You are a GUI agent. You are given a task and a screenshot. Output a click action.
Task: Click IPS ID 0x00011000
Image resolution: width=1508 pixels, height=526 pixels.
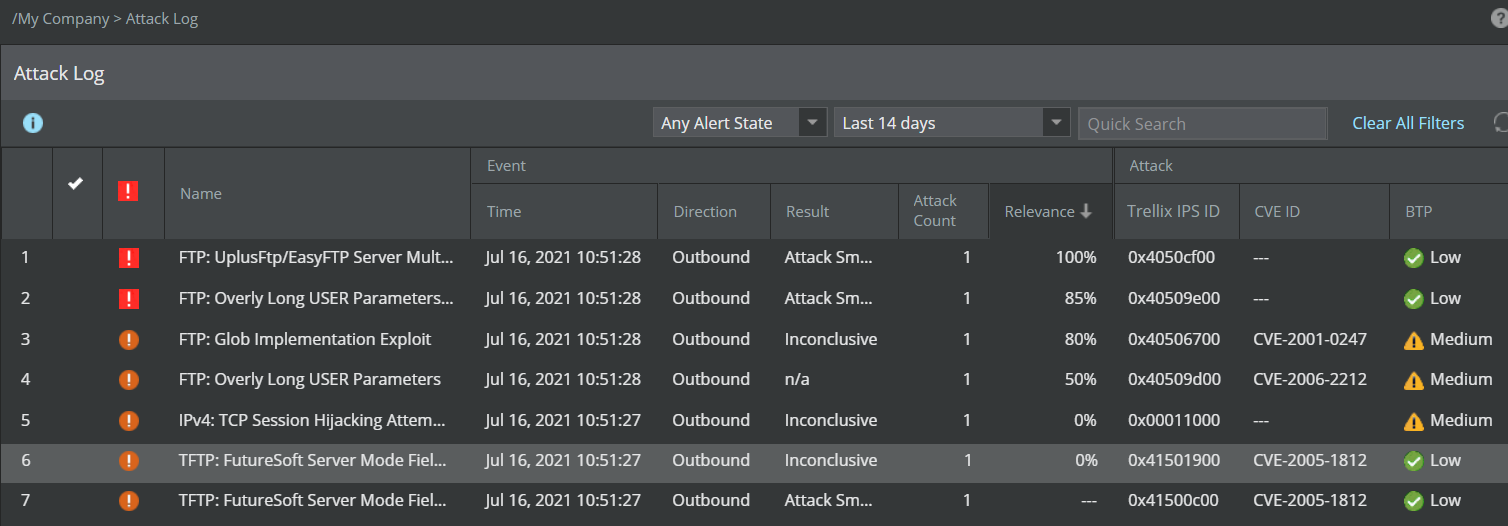[1174, 420]
